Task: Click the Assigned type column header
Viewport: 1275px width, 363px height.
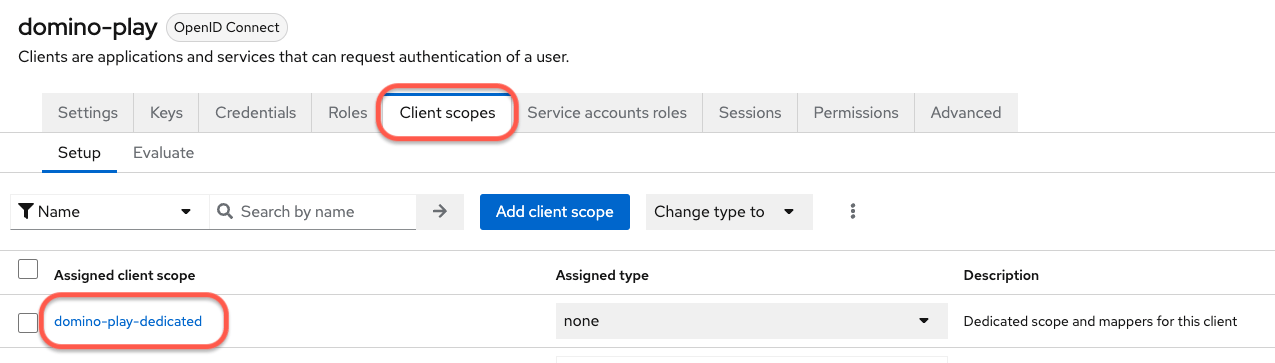Action: click(x=602, y=275)
